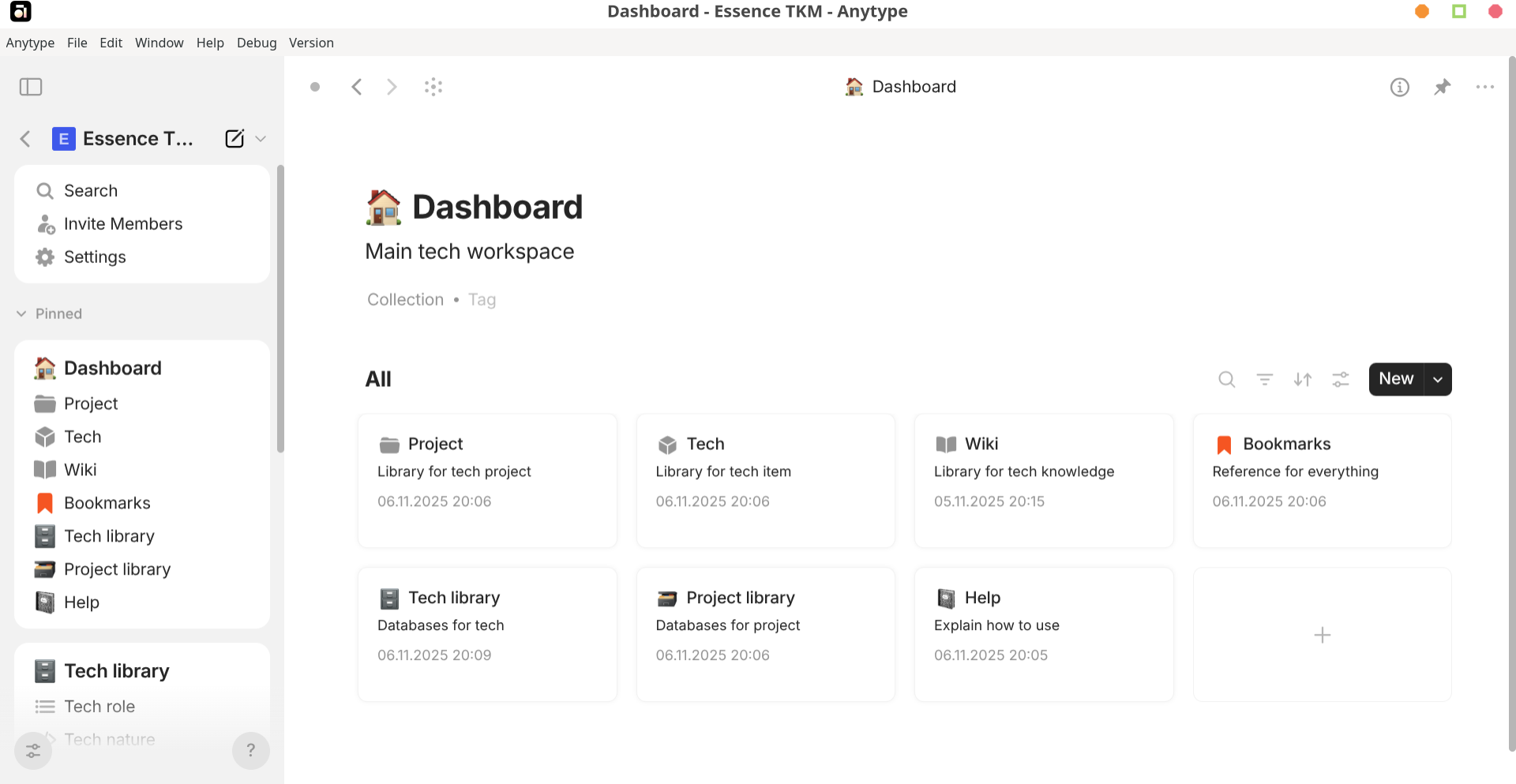Open the sort icon in view toolbar
This screenshot has height=784, width=1516.
[1302, 380]
